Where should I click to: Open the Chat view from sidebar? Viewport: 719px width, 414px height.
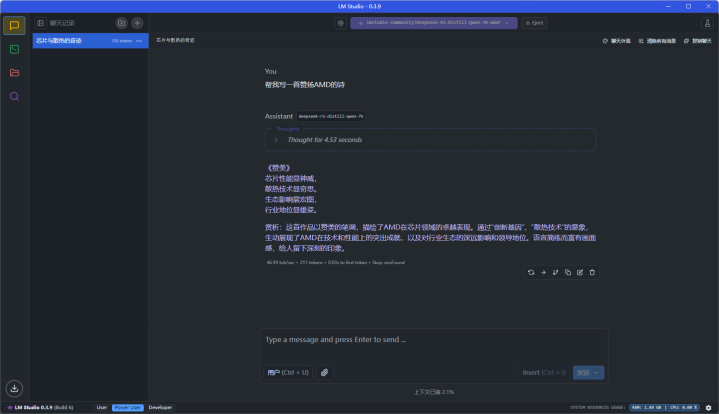14,25
